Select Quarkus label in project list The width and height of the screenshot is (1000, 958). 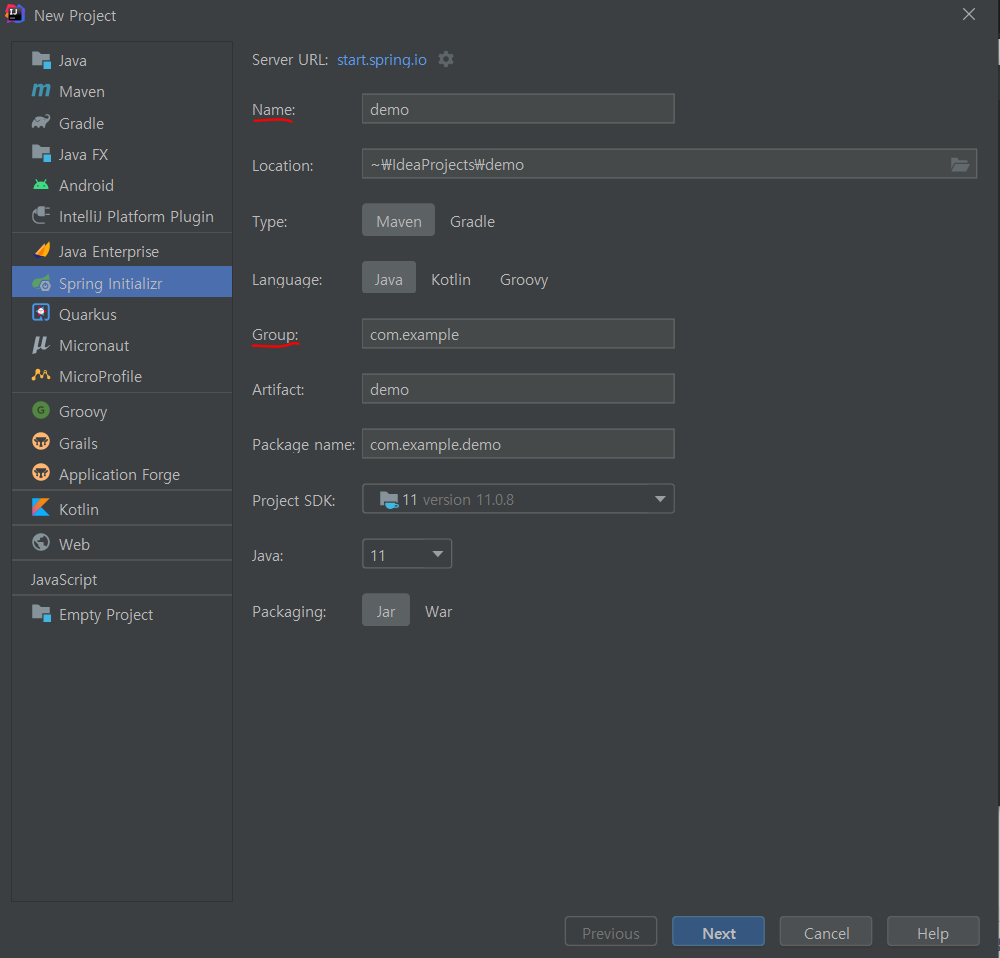pyautogui.click(x=88, y=314)
